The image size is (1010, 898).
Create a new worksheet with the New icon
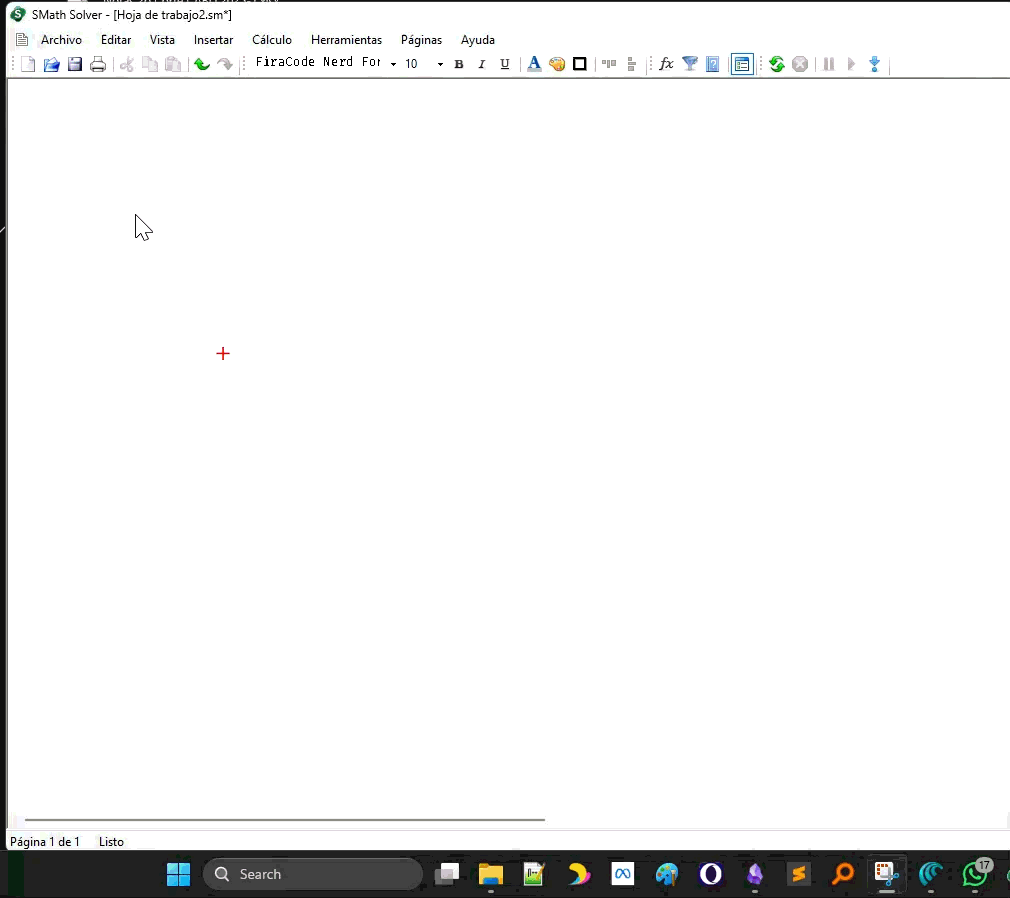tap(28, 64)
